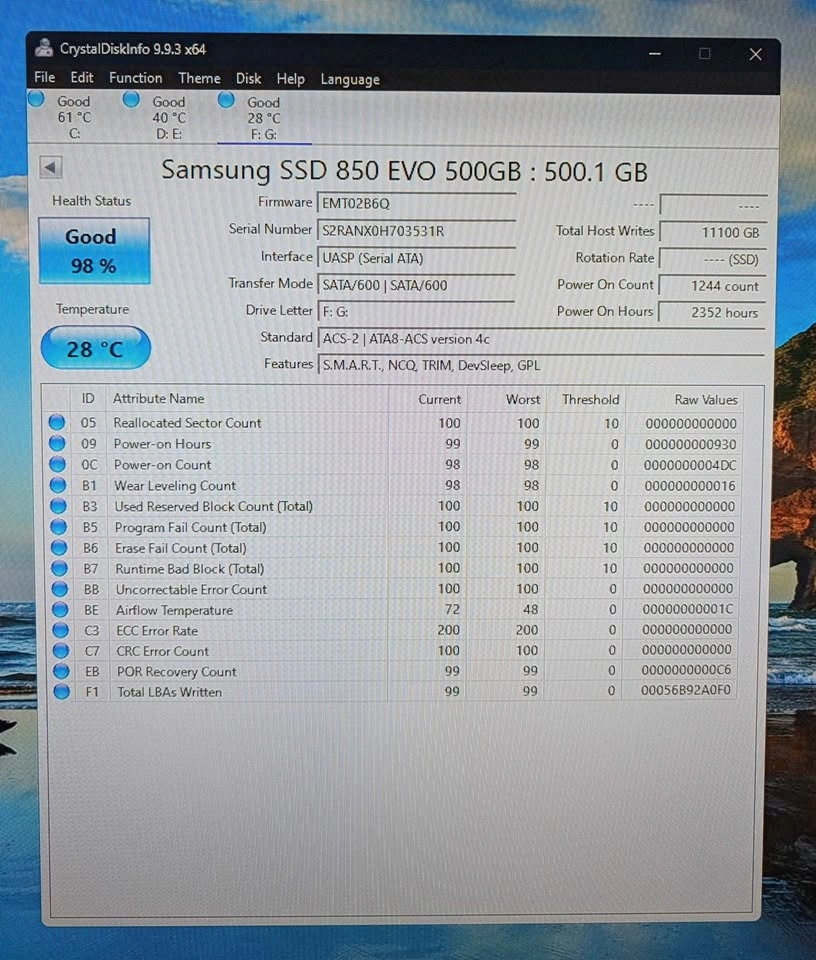
Task: Select the Wear Leveling Count attribute name
Action: pos(175,486)
